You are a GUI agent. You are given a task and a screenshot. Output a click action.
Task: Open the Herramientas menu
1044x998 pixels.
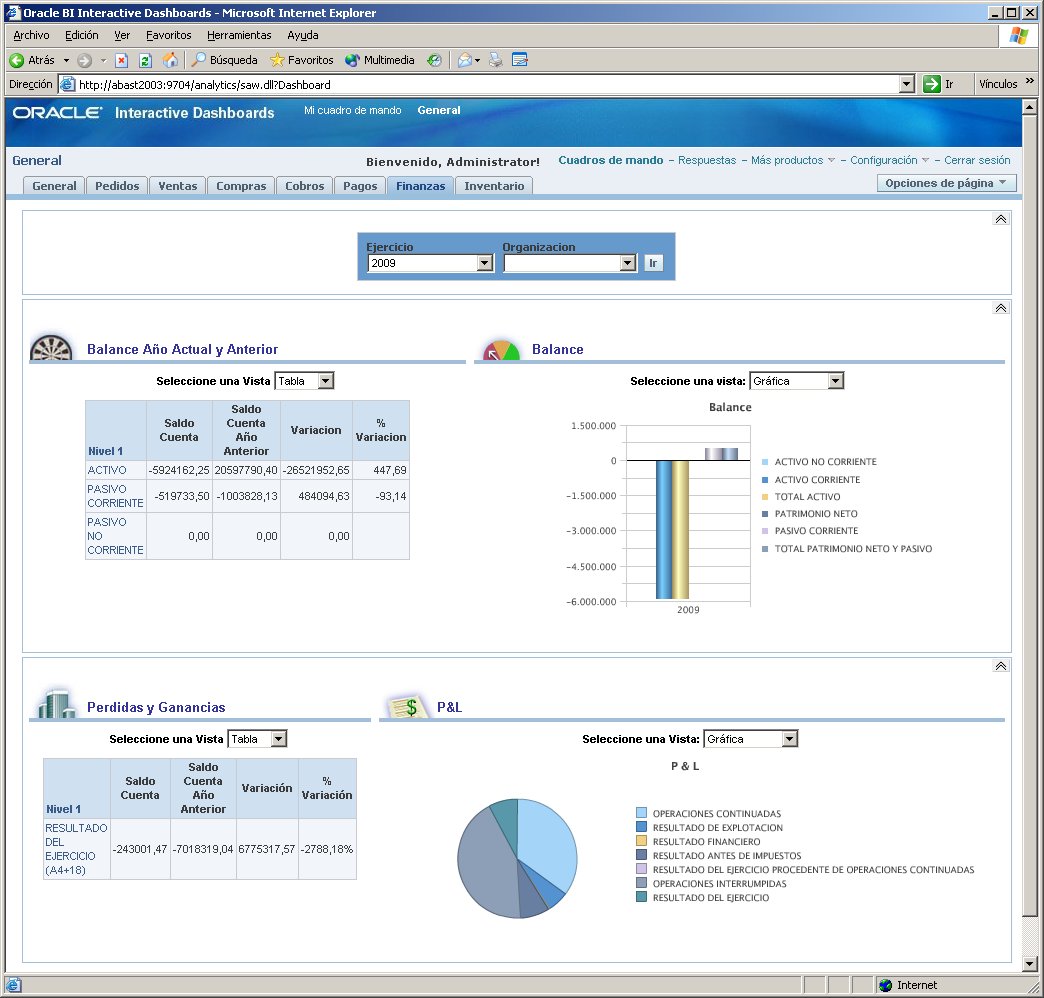pyautogui.click(x=239, y=35)
